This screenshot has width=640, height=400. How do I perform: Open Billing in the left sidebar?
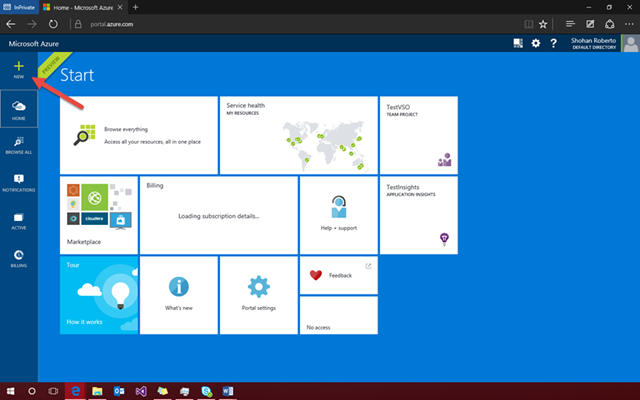19,259
